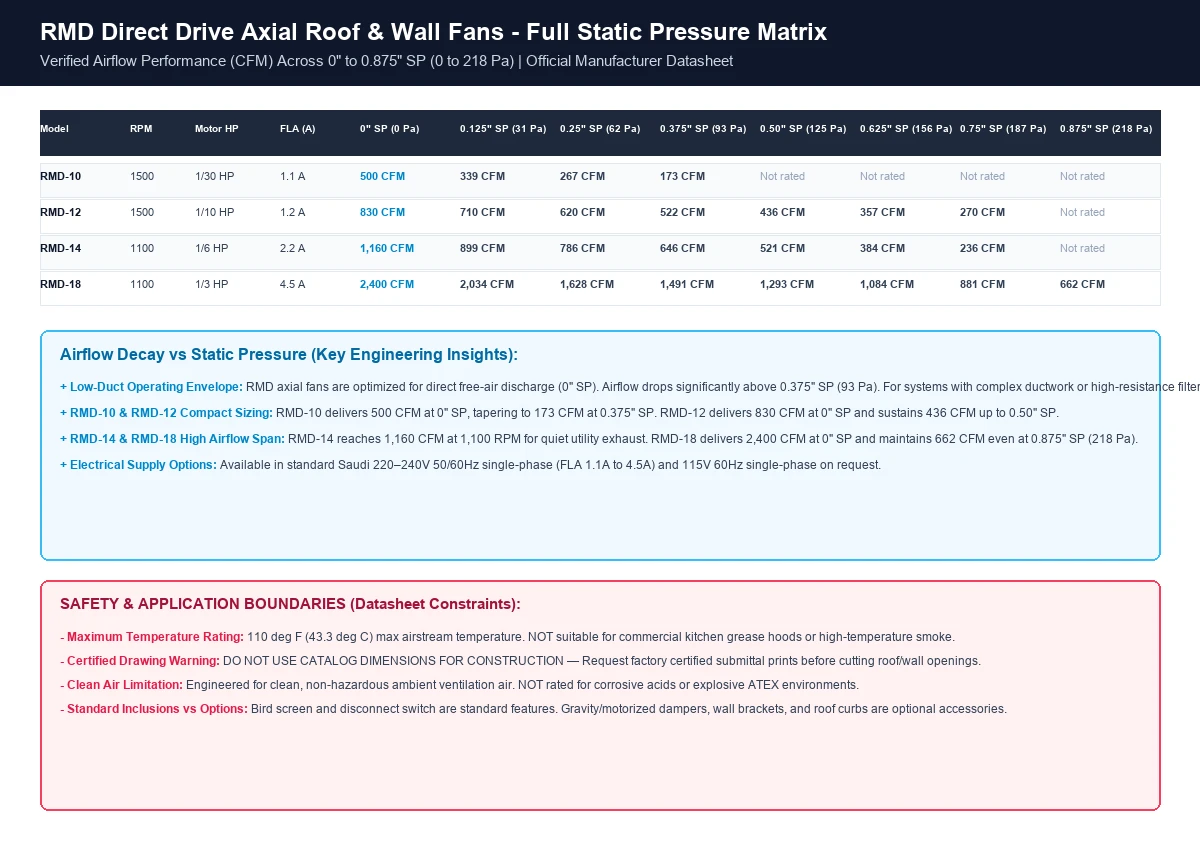Click the 2,034 CFM cell

(487, 285)
